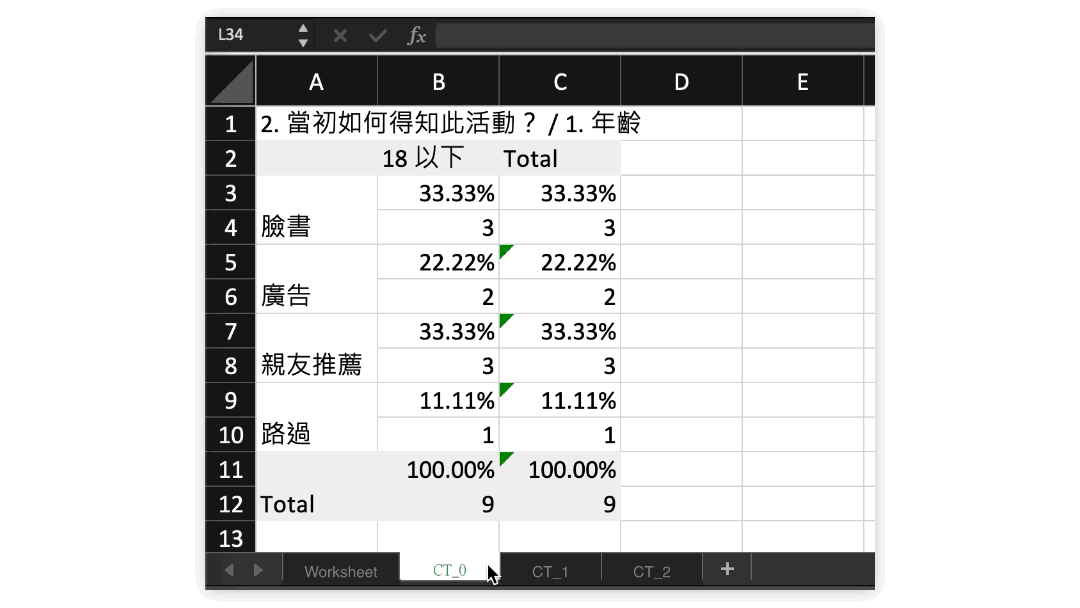Screen dimensions: 1080x608
Task: Click the 'Total' header cell in row 2
Action: pos(560,158)
